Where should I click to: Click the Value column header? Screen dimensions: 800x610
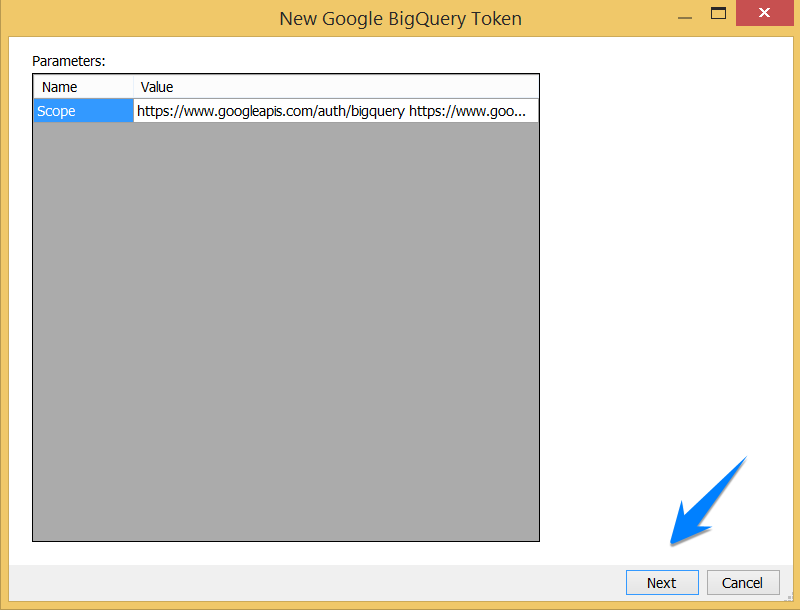[x=336, y=87]
